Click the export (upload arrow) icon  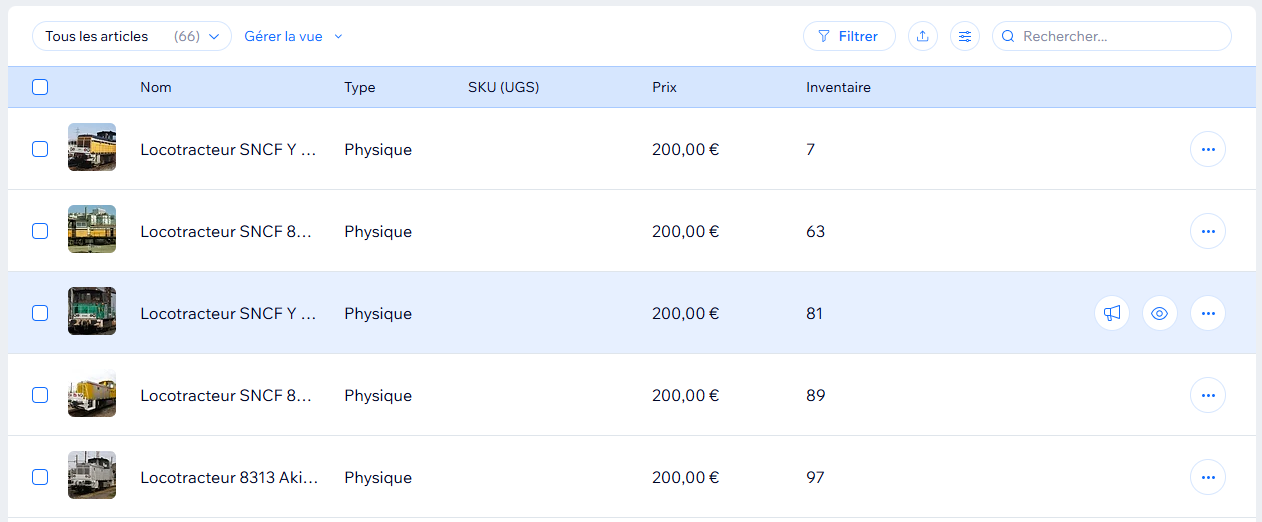[x=923, y=37]
